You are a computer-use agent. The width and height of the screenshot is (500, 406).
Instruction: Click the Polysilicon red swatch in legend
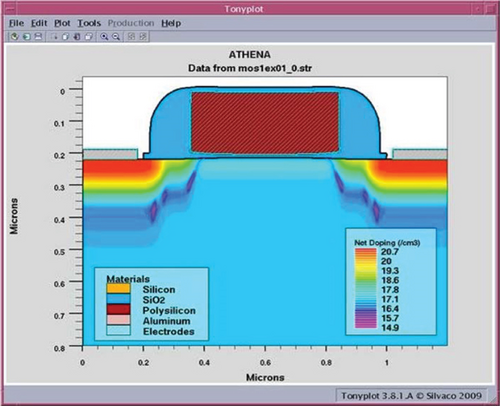pyautogui.click(x=118, y=309)
